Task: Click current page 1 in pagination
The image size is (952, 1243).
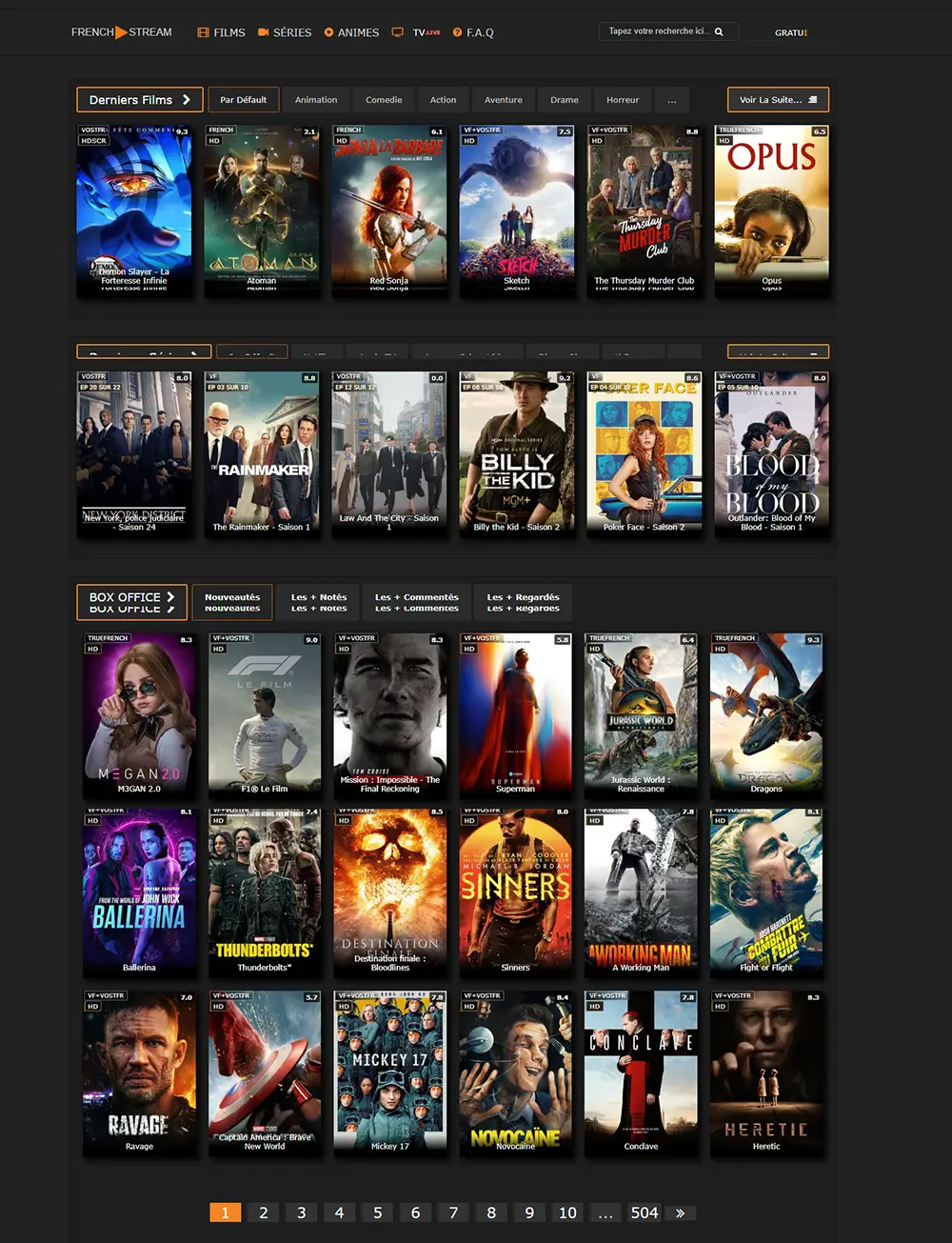Action: point(226,1213)
